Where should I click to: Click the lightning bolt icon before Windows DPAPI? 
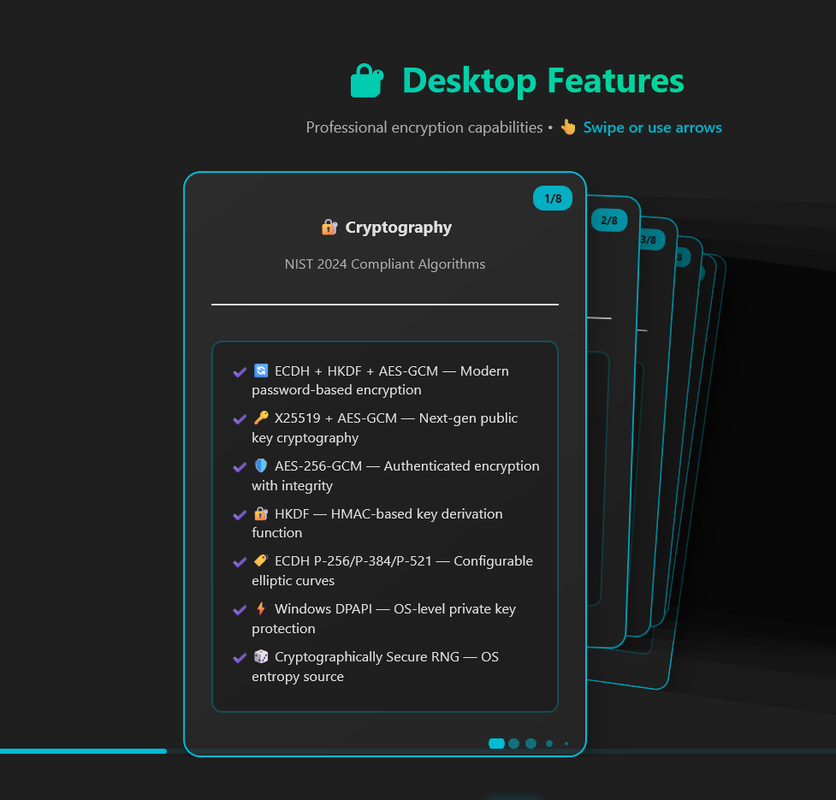261,609
